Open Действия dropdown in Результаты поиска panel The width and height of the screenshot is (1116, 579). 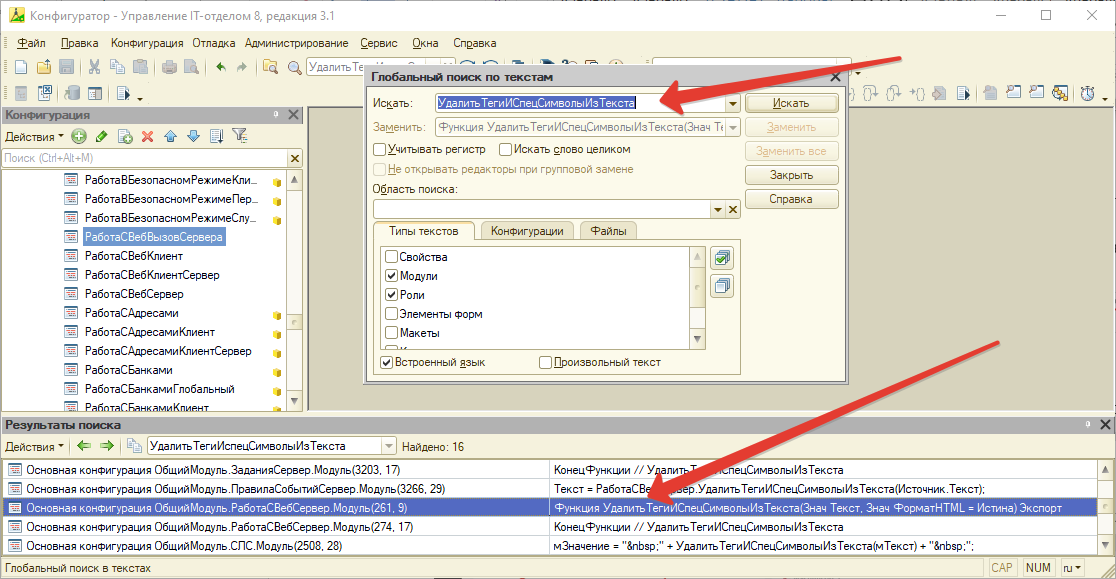(x=34, y=446)
